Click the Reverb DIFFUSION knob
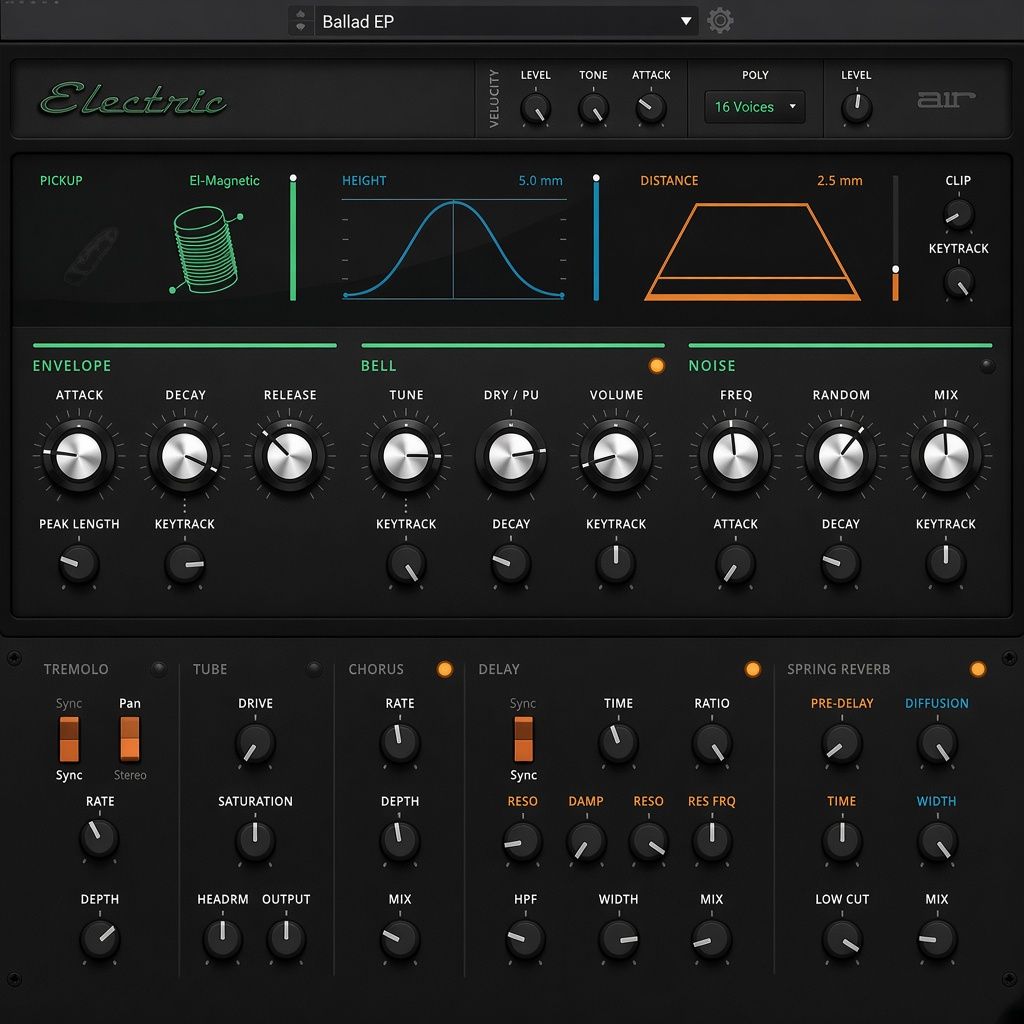Viewport: 1024px width, 1024px height. coord(937,743)
